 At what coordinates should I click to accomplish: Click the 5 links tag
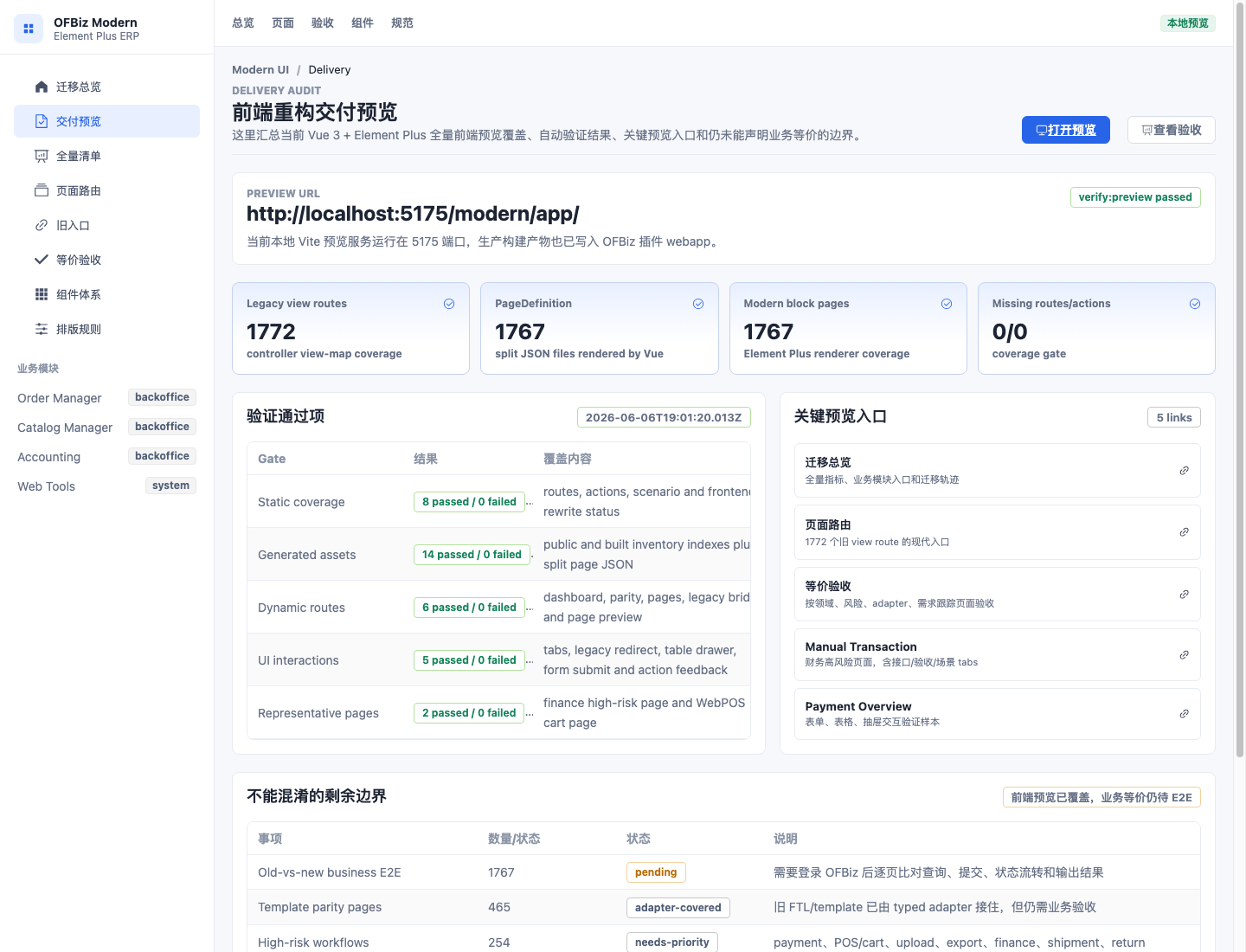coord(1174,418)
